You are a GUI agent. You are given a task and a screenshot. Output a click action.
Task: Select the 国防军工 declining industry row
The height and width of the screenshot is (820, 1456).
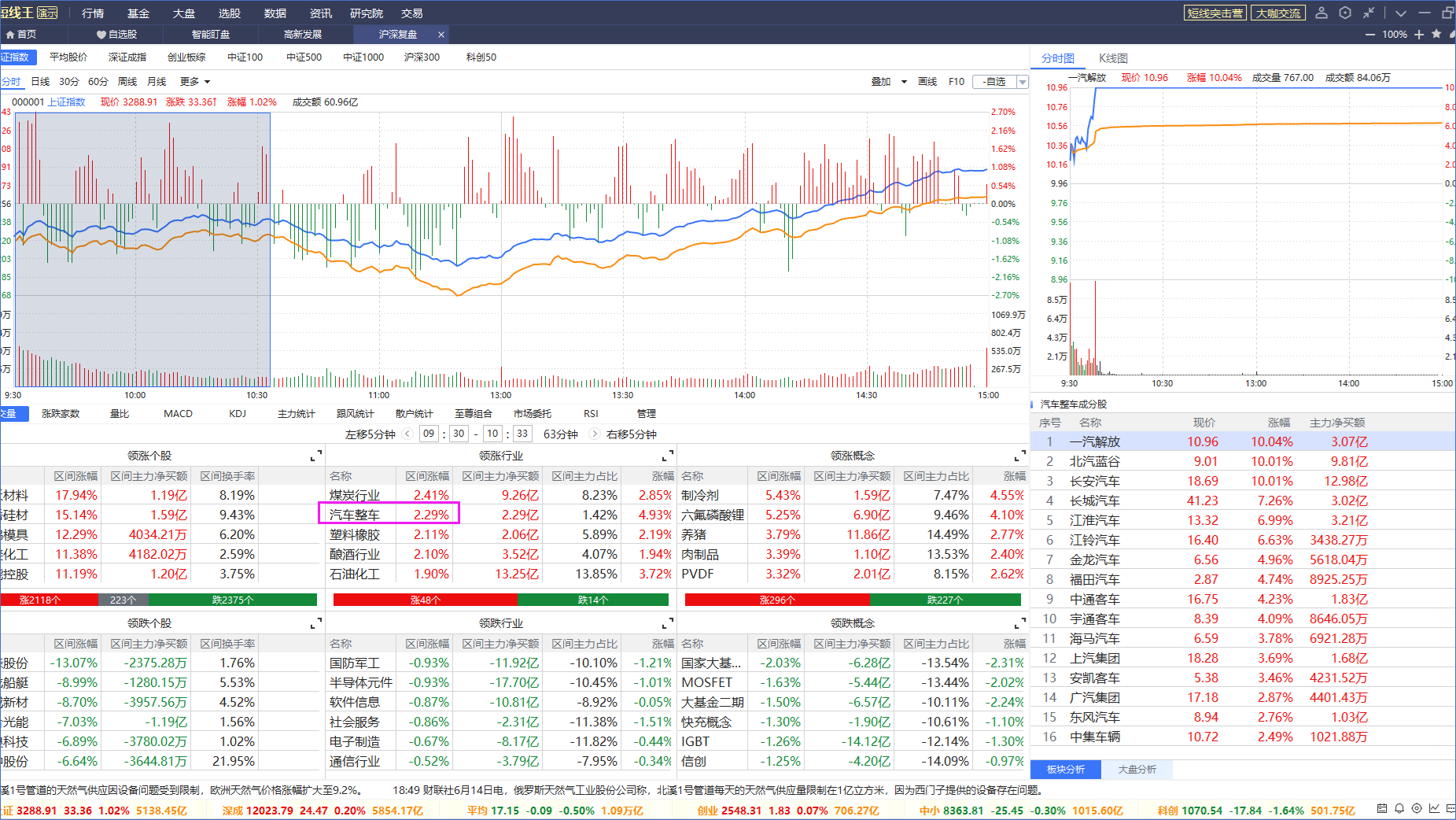500,663
